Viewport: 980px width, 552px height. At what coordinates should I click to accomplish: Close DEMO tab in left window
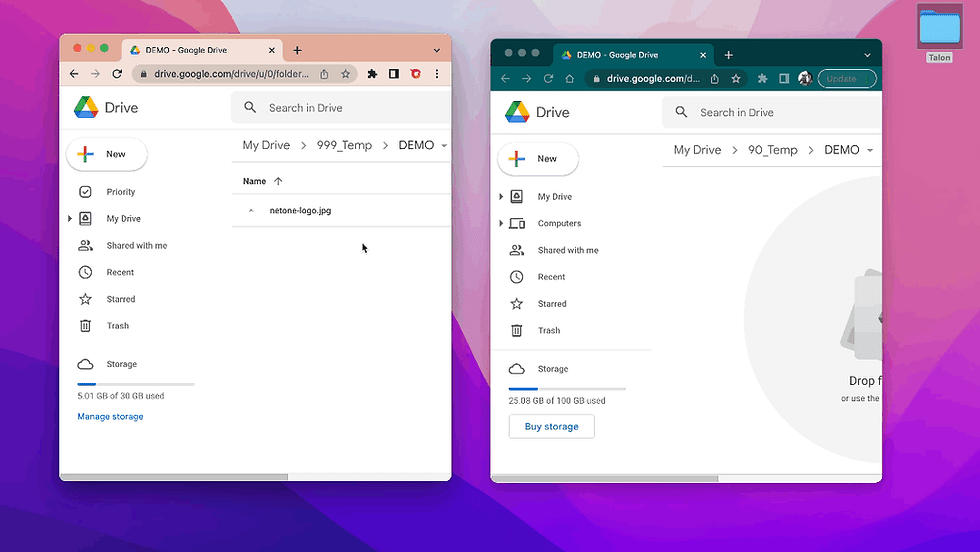point(271,50)
